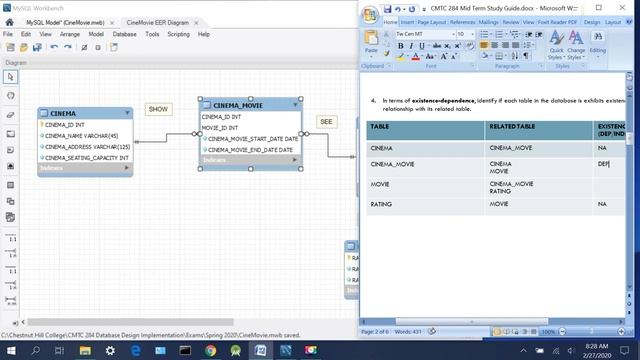Pick the 1:n non-identifying relationship tool
The width and height of the screenshot is (640, 360).
11,253
